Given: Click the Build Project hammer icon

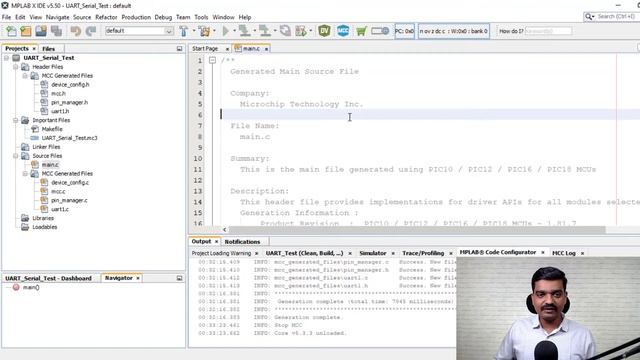Looking at the screenshot, I should [x=184, y=31].
